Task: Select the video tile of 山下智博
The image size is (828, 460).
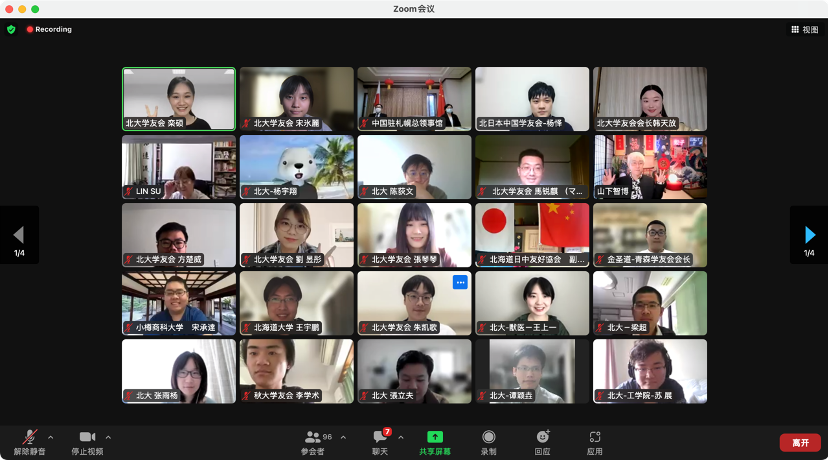Action: (x=650, y=166)
